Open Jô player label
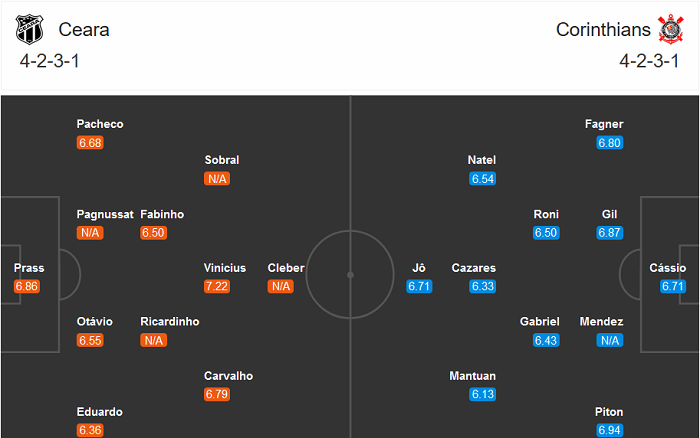This screenshot has height=438, width=700. tap(419, 268)
